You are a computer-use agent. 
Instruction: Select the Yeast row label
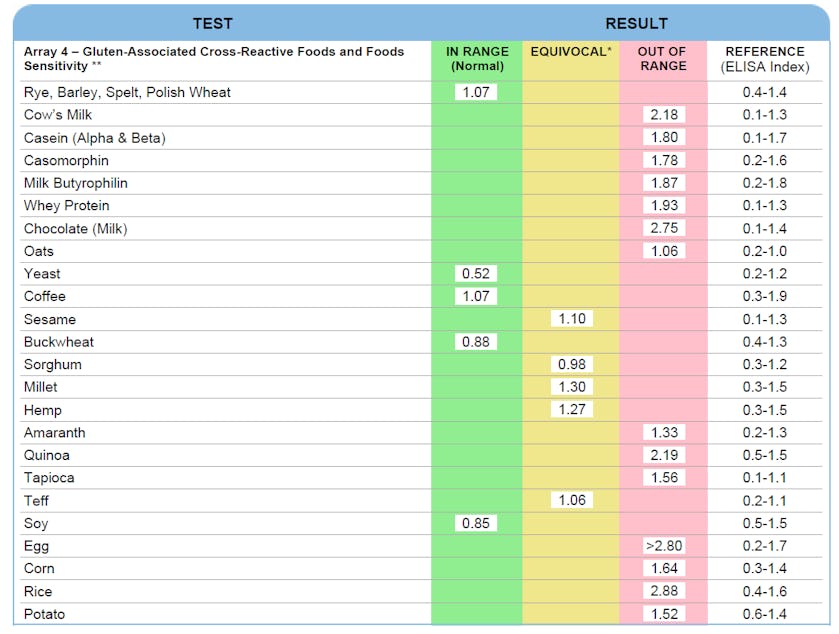[42, 274]
